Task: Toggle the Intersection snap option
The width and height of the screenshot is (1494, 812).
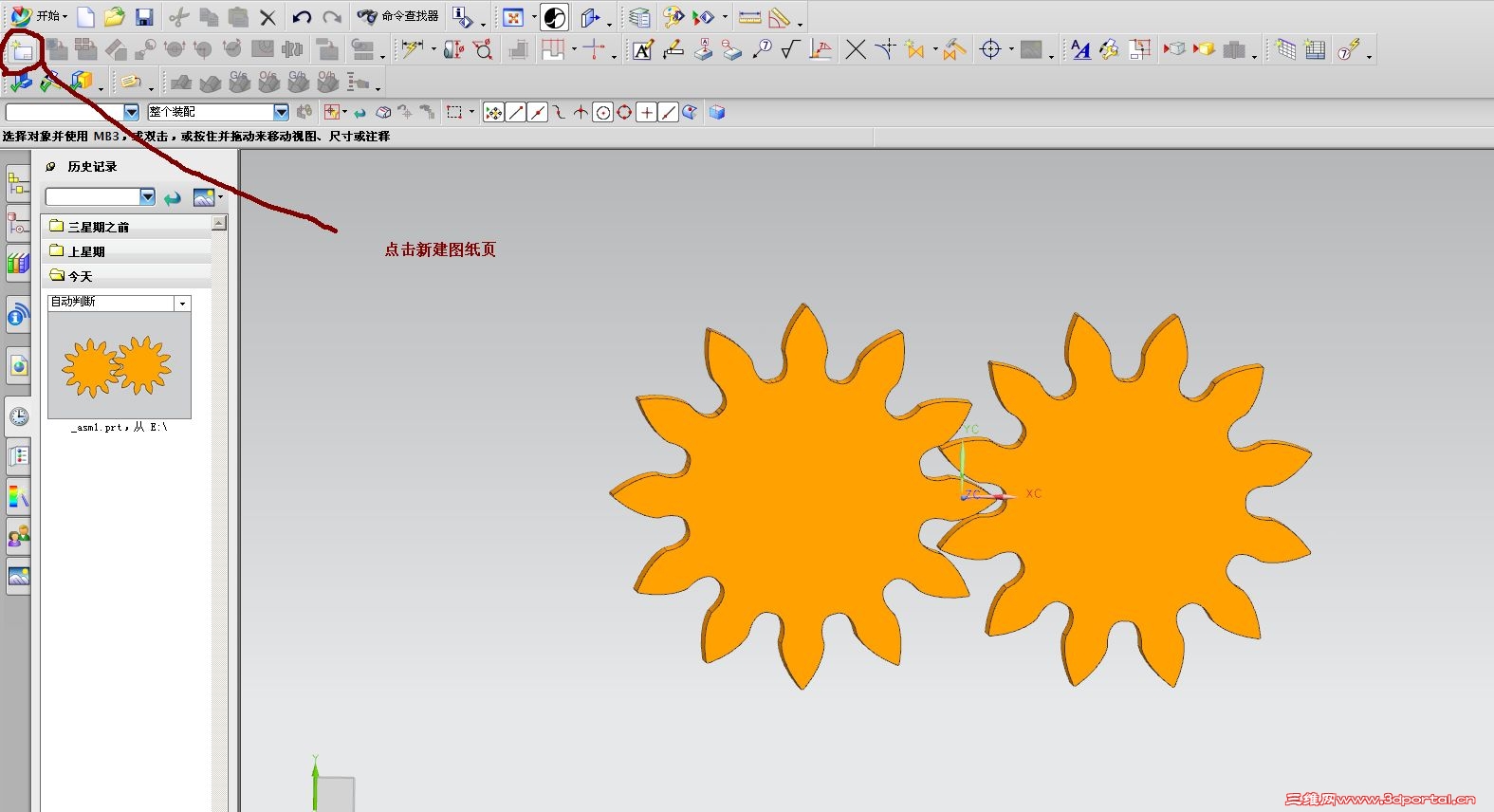Action: click(x=581, y=113)
